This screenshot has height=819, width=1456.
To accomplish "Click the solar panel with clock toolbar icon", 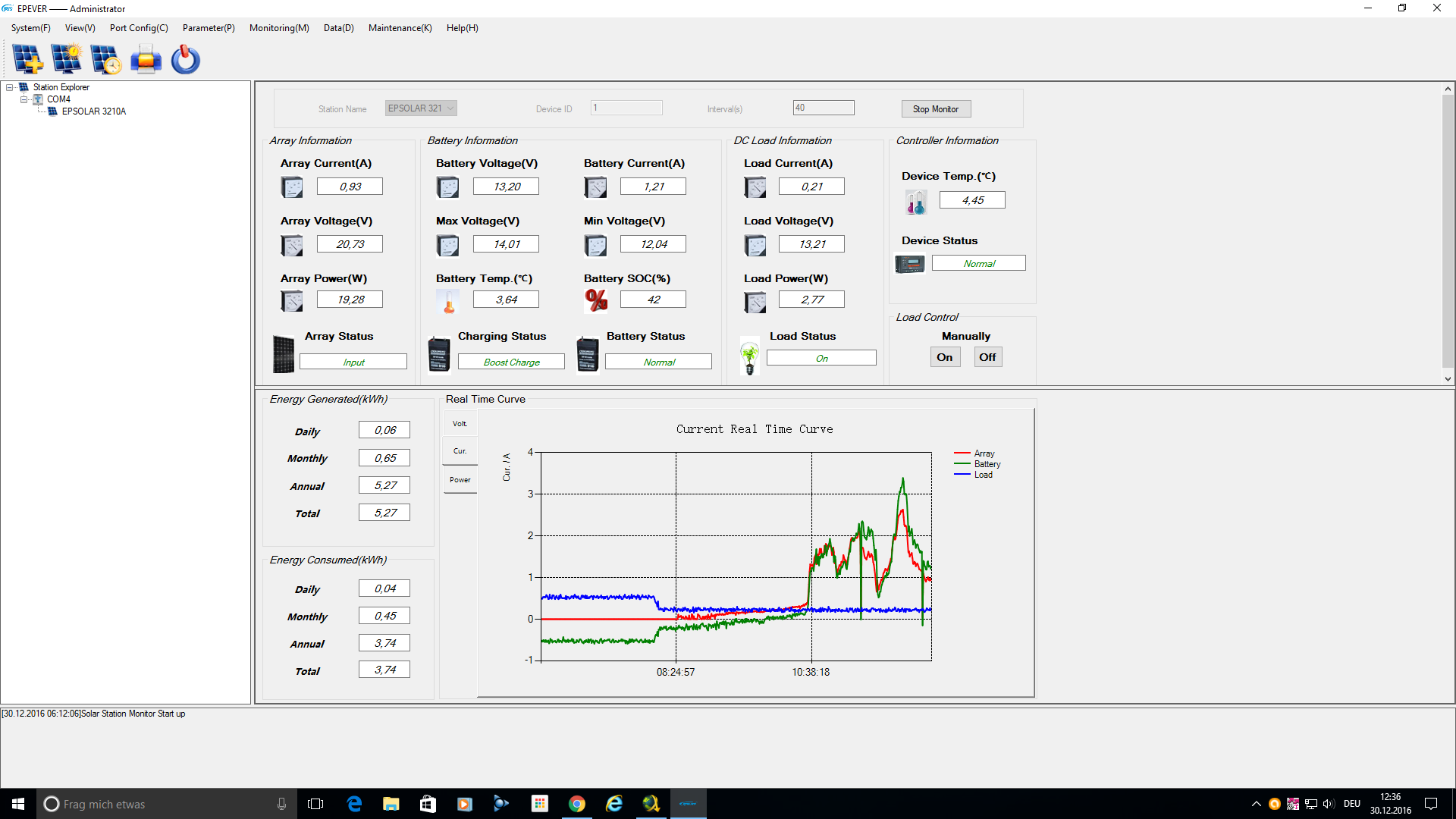I will tap(106, 59).
